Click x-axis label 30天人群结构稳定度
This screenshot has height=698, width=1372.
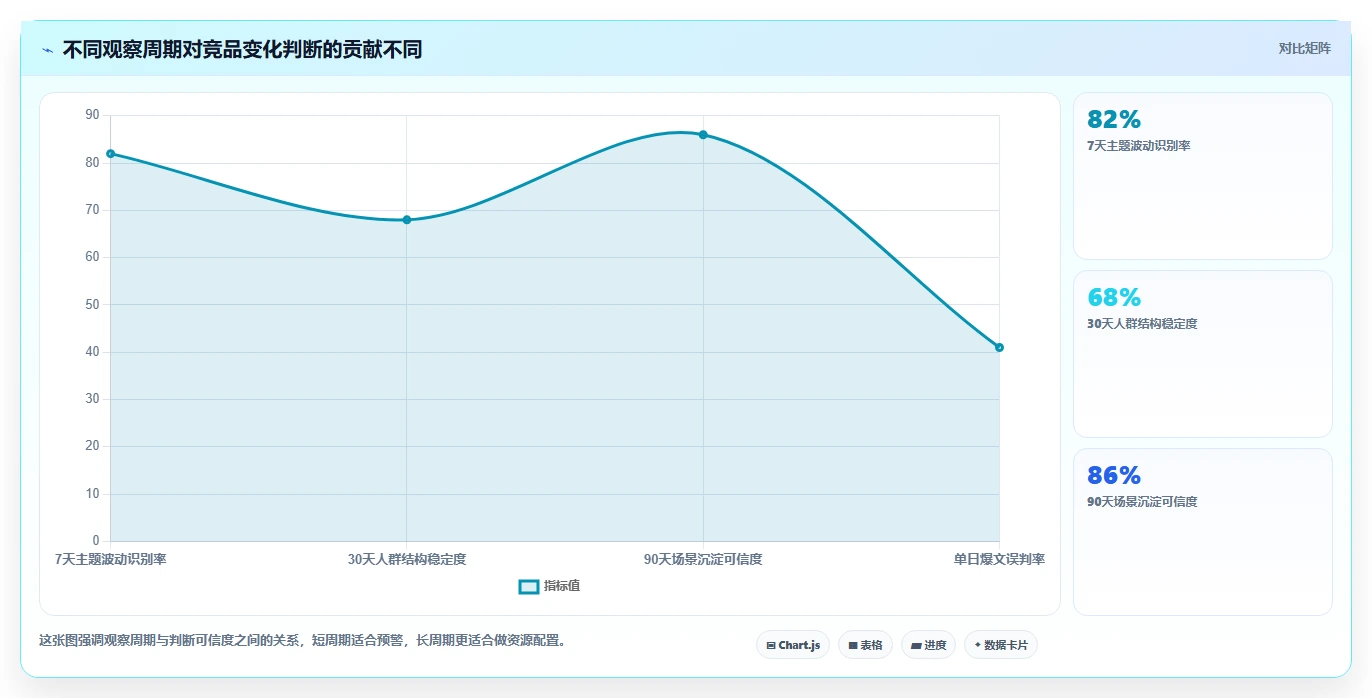407,559
